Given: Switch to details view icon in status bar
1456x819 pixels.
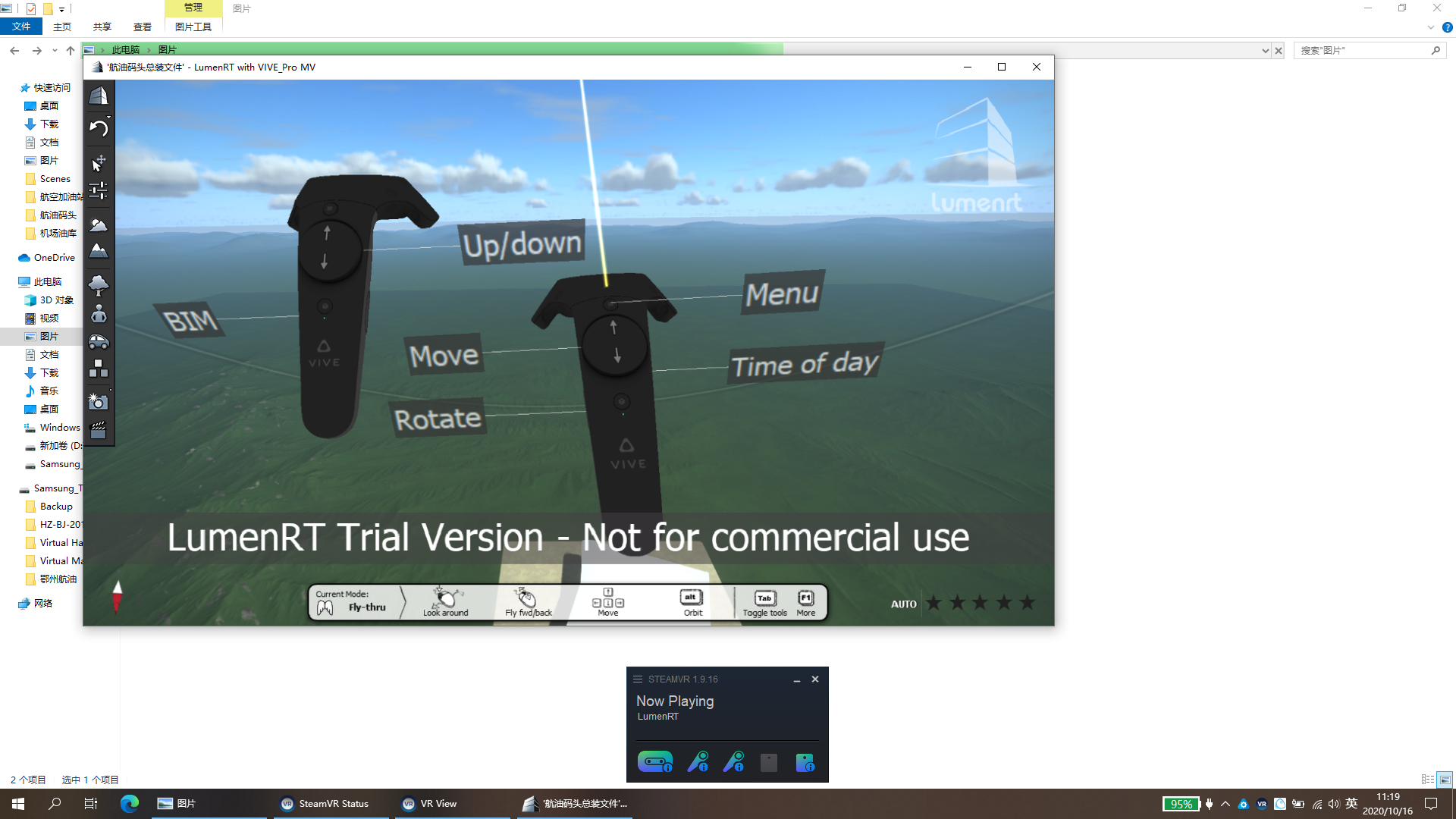Looking at the screenshot, I should pyautogui.click(x=1428, y=780).
